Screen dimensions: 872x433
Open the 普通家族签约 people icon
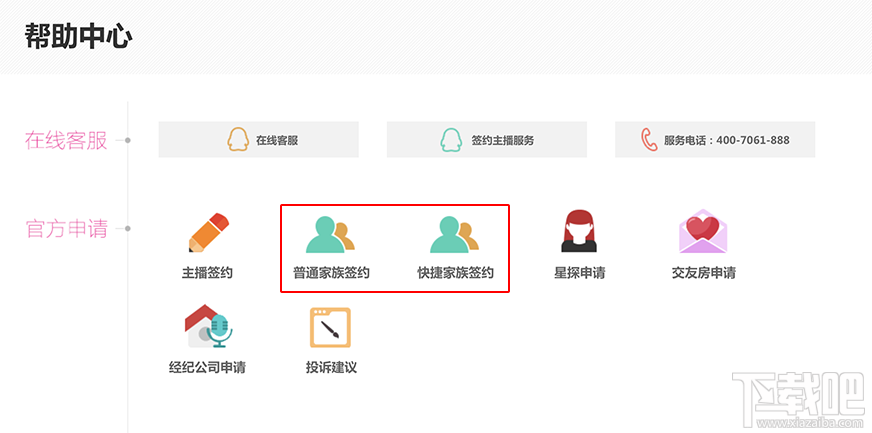coord(330,235)
